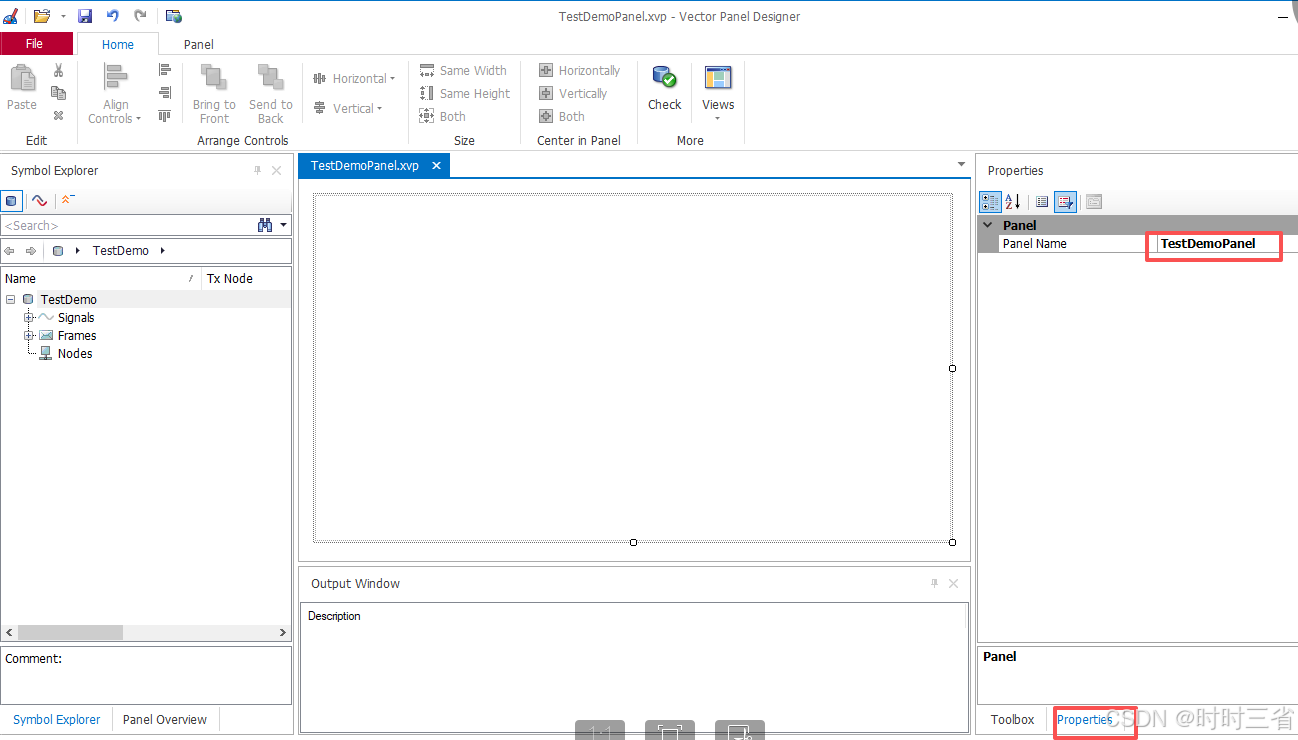Screen dimensions: 1298x740
Task: Click the back navigation arrow in Symbol Explorer
Action: 10,250
